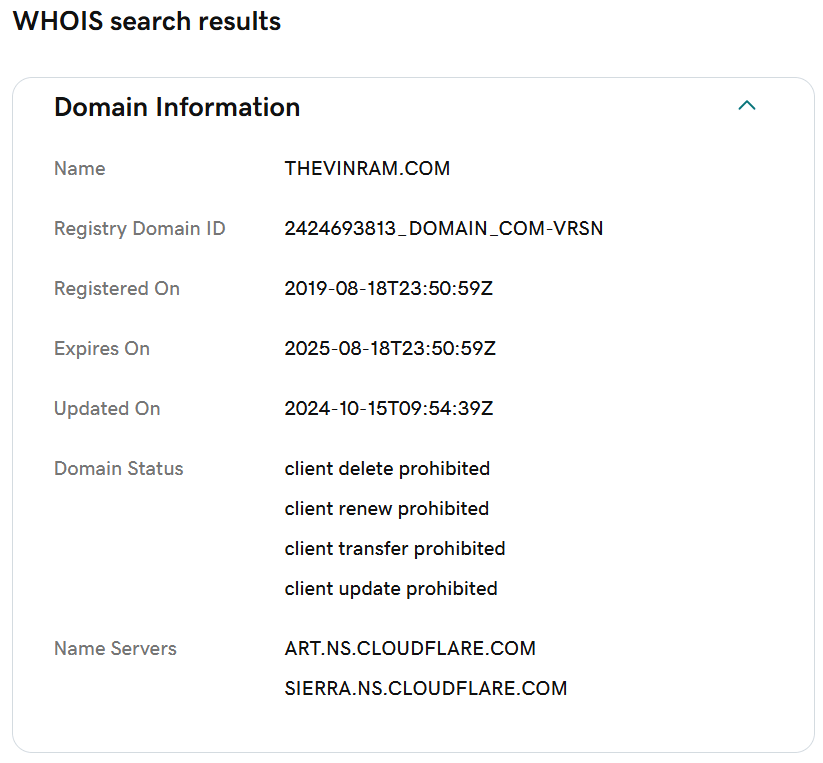The width and height of the screenshot is (823, 763).
Task: Click the Name field label
Action: click(x=80, y=168)
